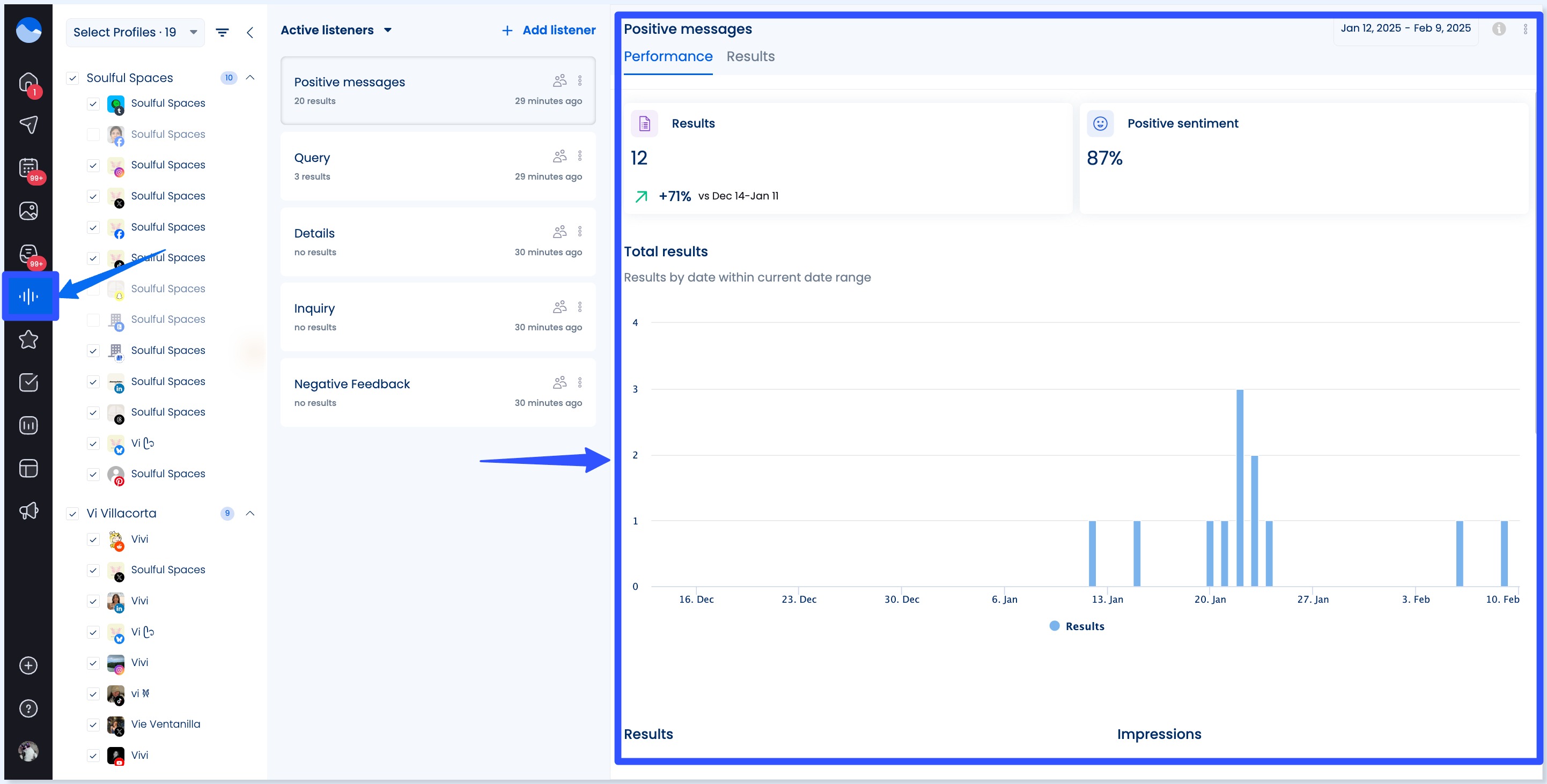Open the Select Profiles dropdown
Viewport: 1547px width, 784px height.
click(x=135, y=32)
